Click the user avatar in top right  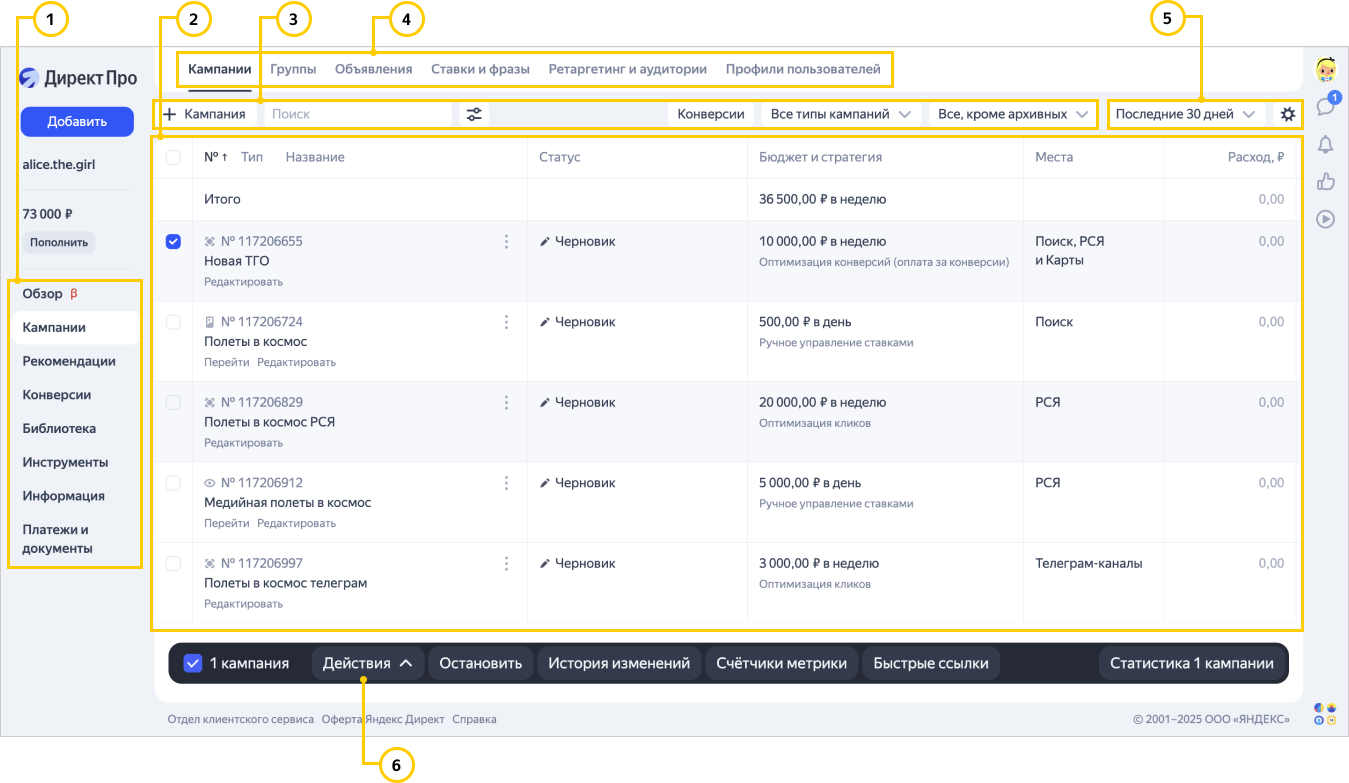[x=1326, y=70]
